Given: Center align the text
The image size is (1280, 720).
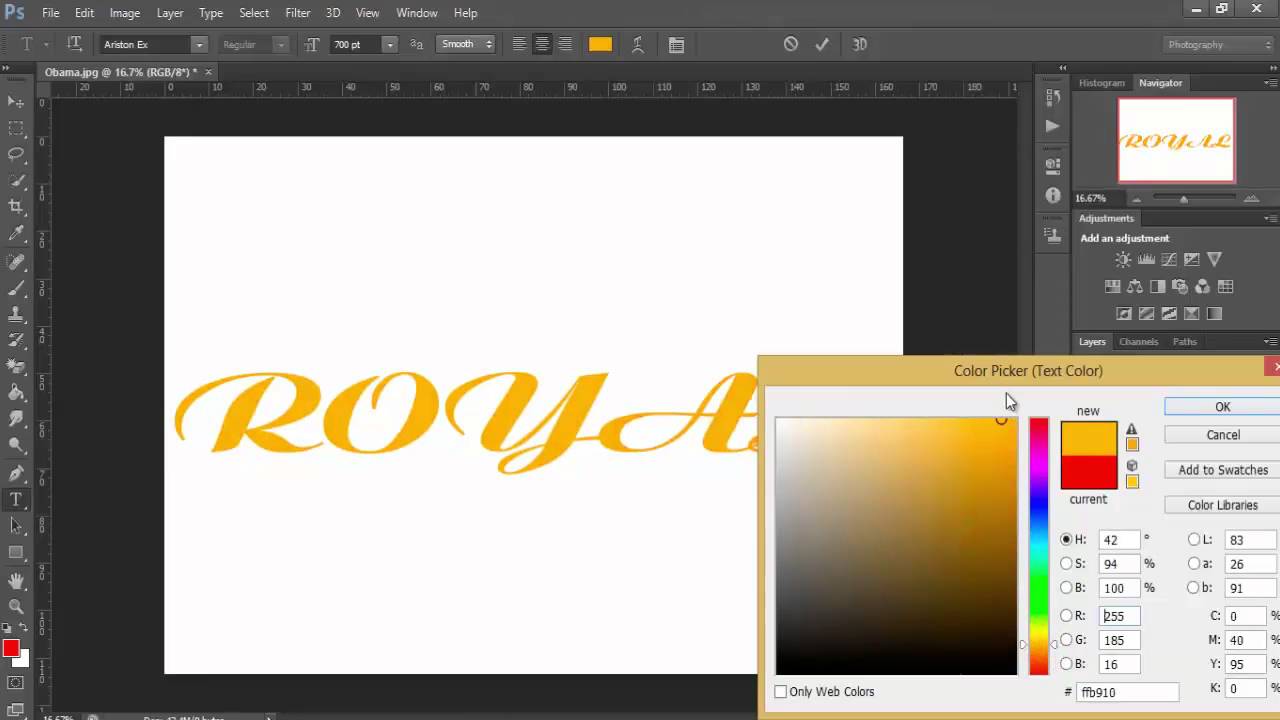Looking at the screenshot, I should coord(542,44).
